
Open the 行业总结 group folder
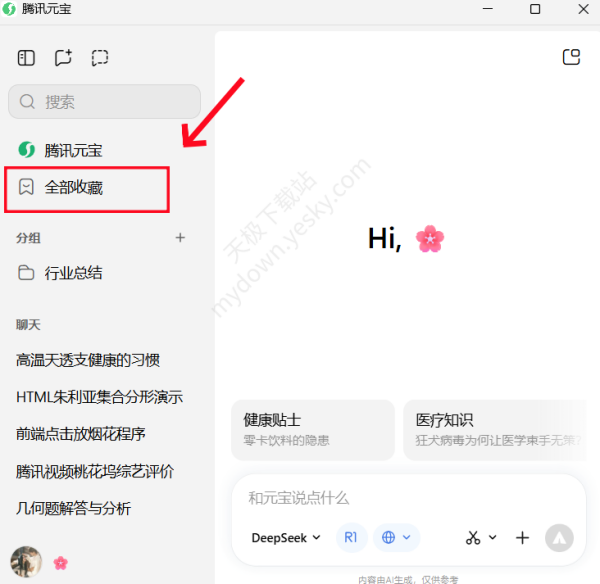(73, 273)
